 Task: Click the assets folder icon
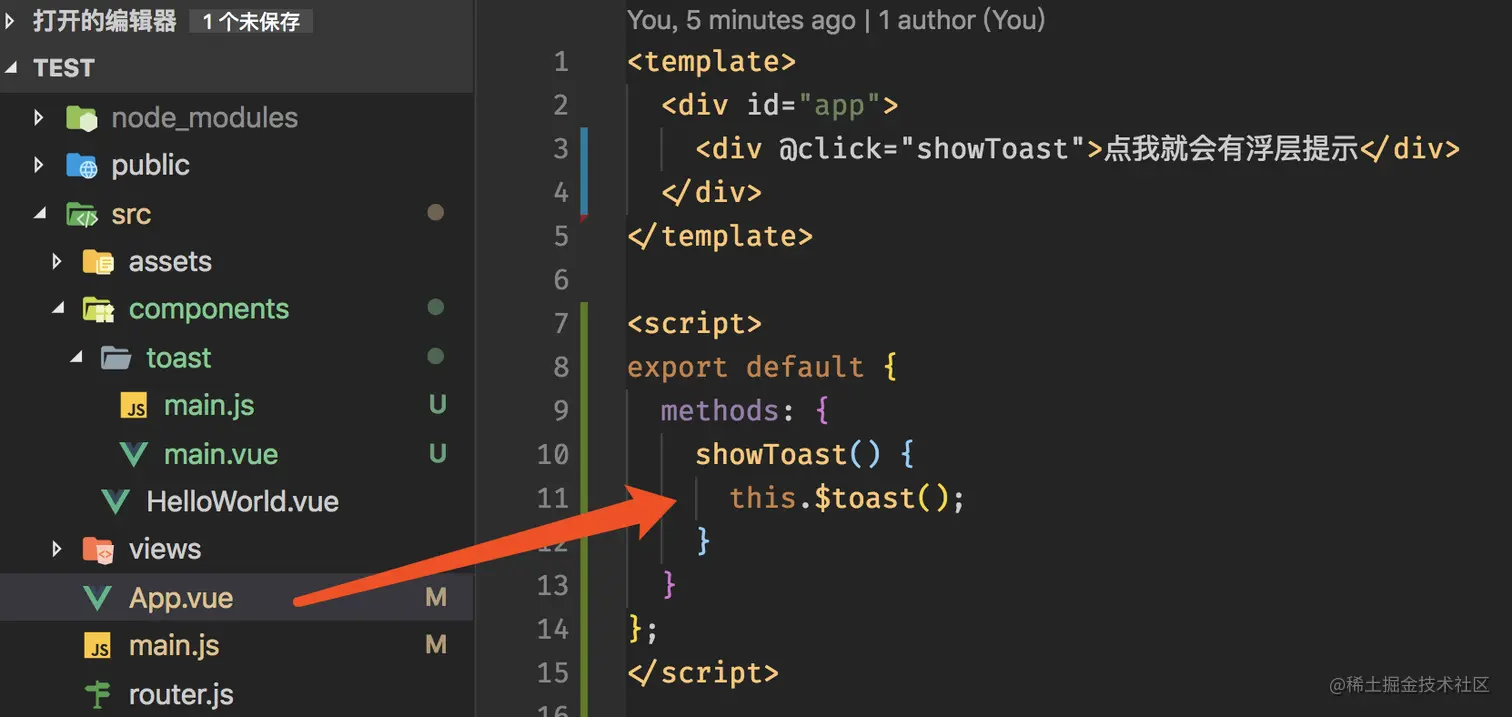point(98,262)
